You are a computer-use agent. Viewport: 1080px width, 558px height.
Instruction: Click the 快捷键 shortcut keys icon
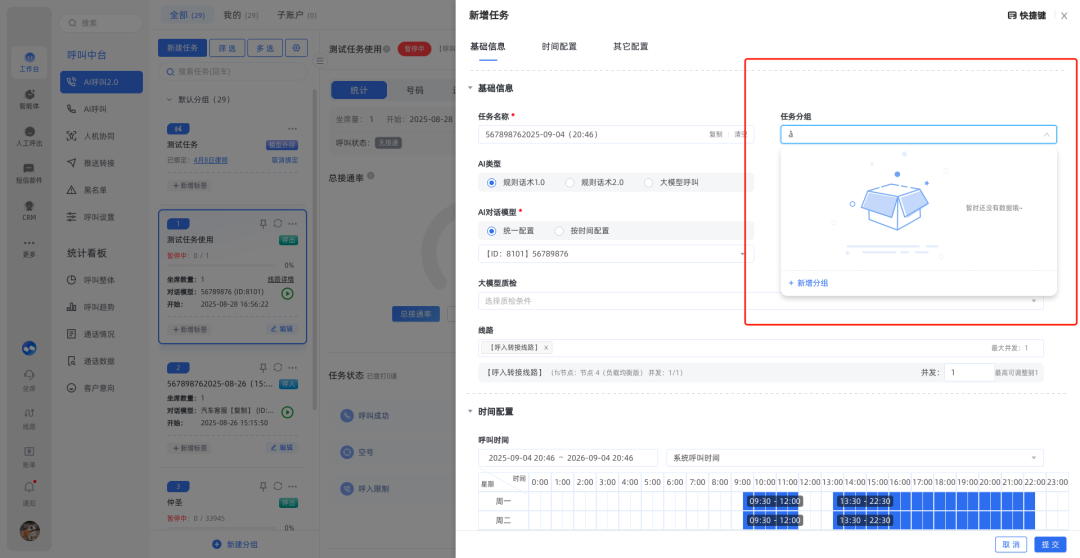click(x=1012, y=16)
